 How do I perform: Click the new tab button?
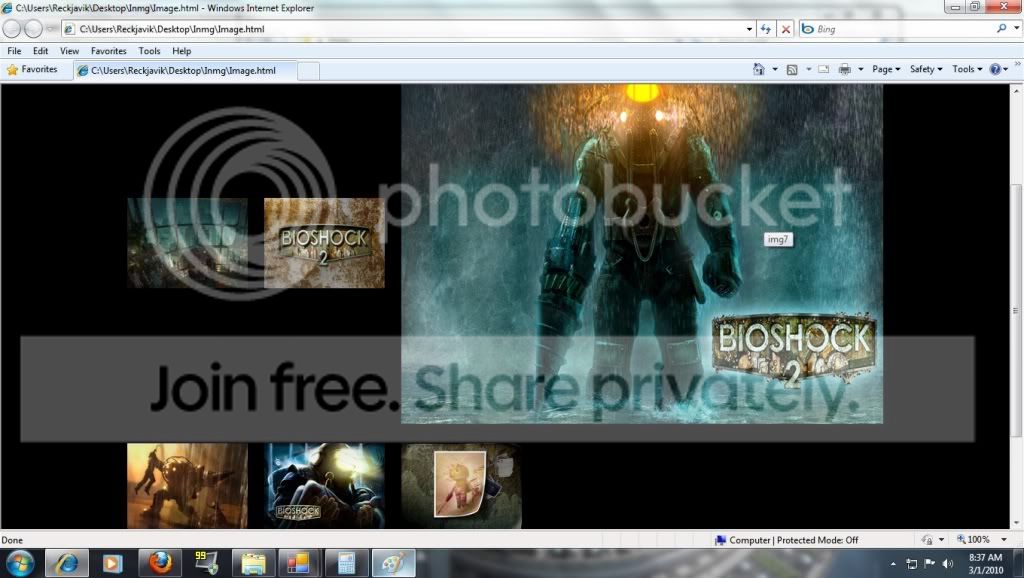click(x=308, y=71)
